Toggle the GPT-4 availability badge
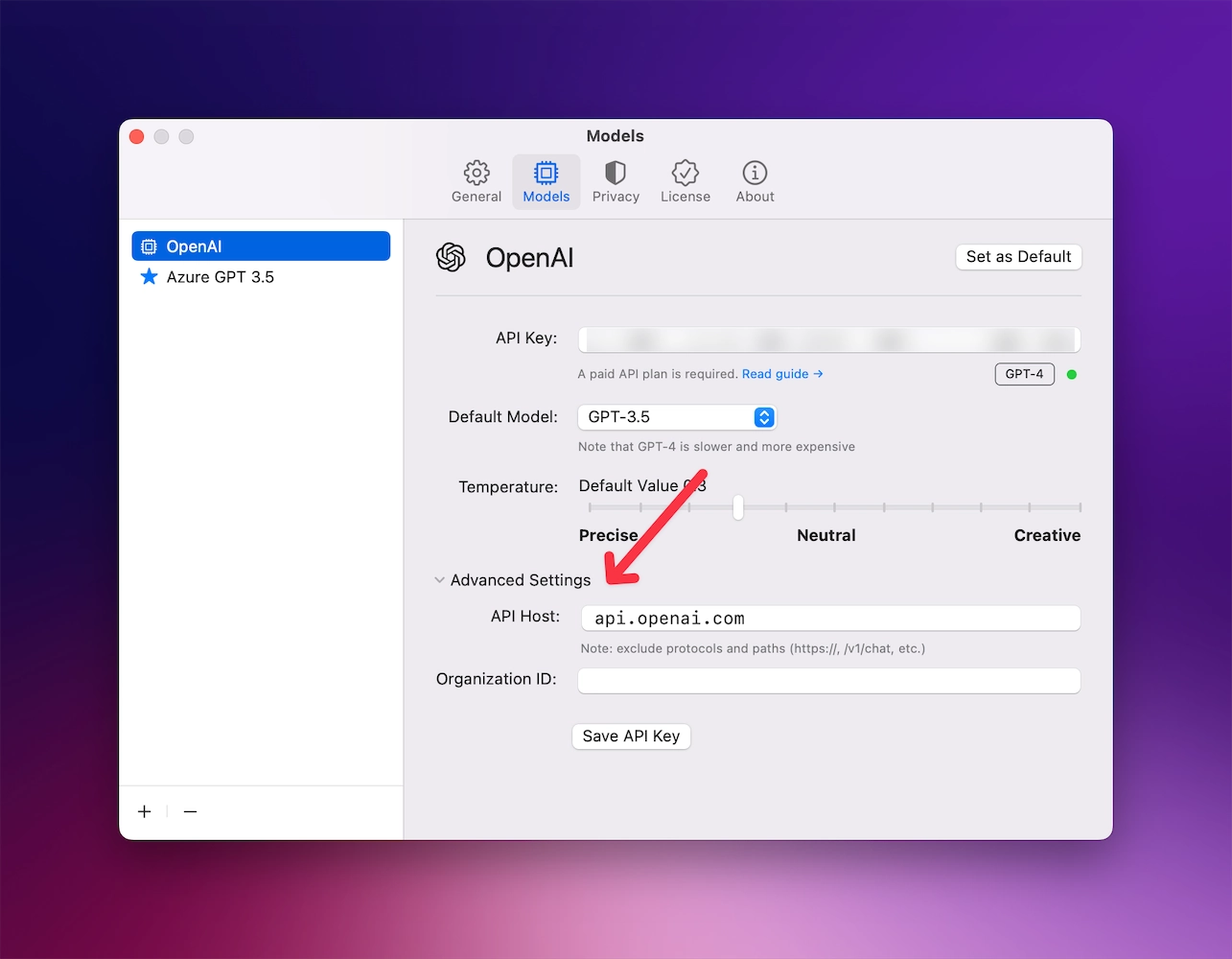 click(1024, 374)
